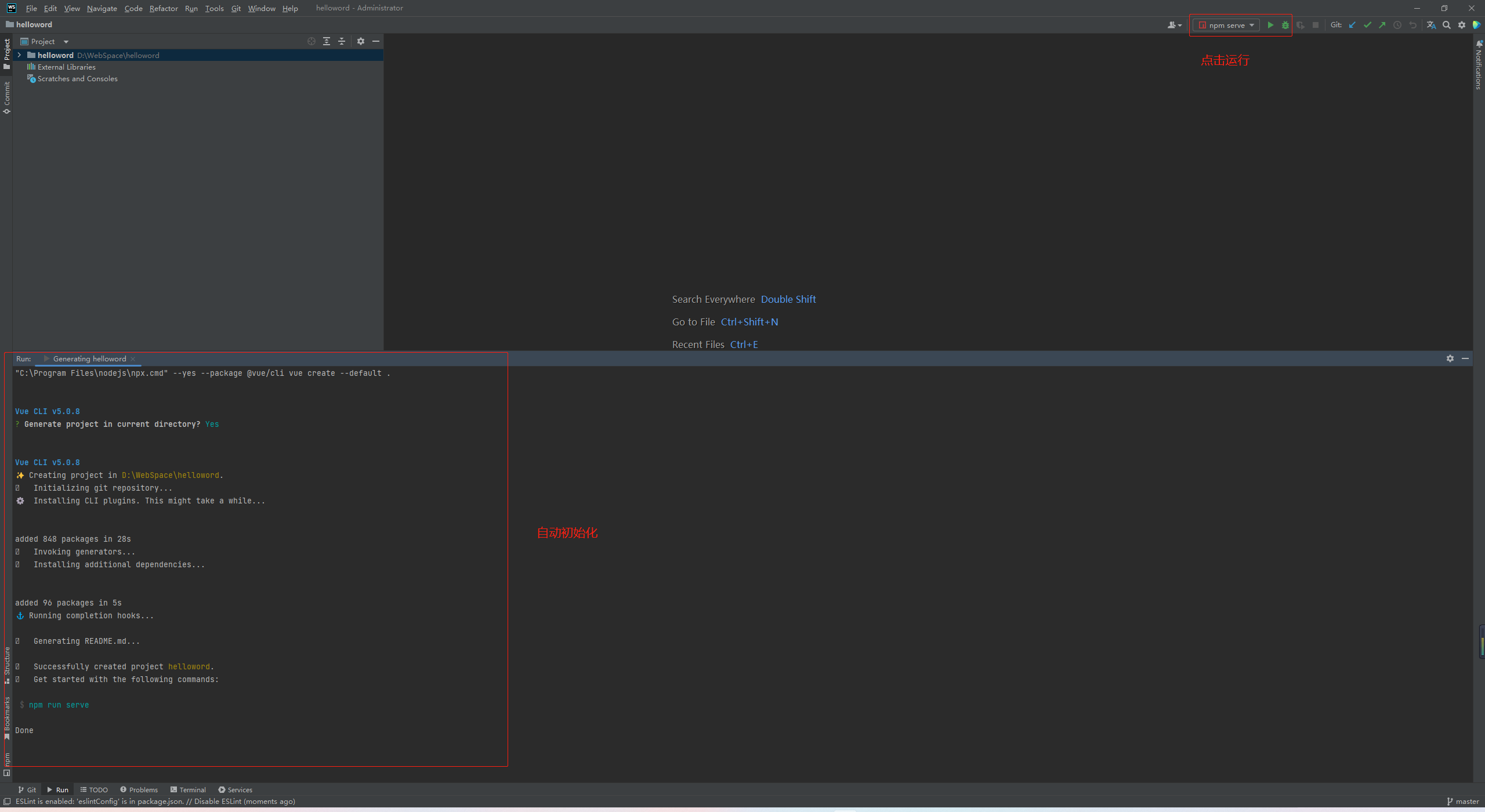Click the ESLint status bar message
This screenshot has width=1485, height=812.
[155, 802]
